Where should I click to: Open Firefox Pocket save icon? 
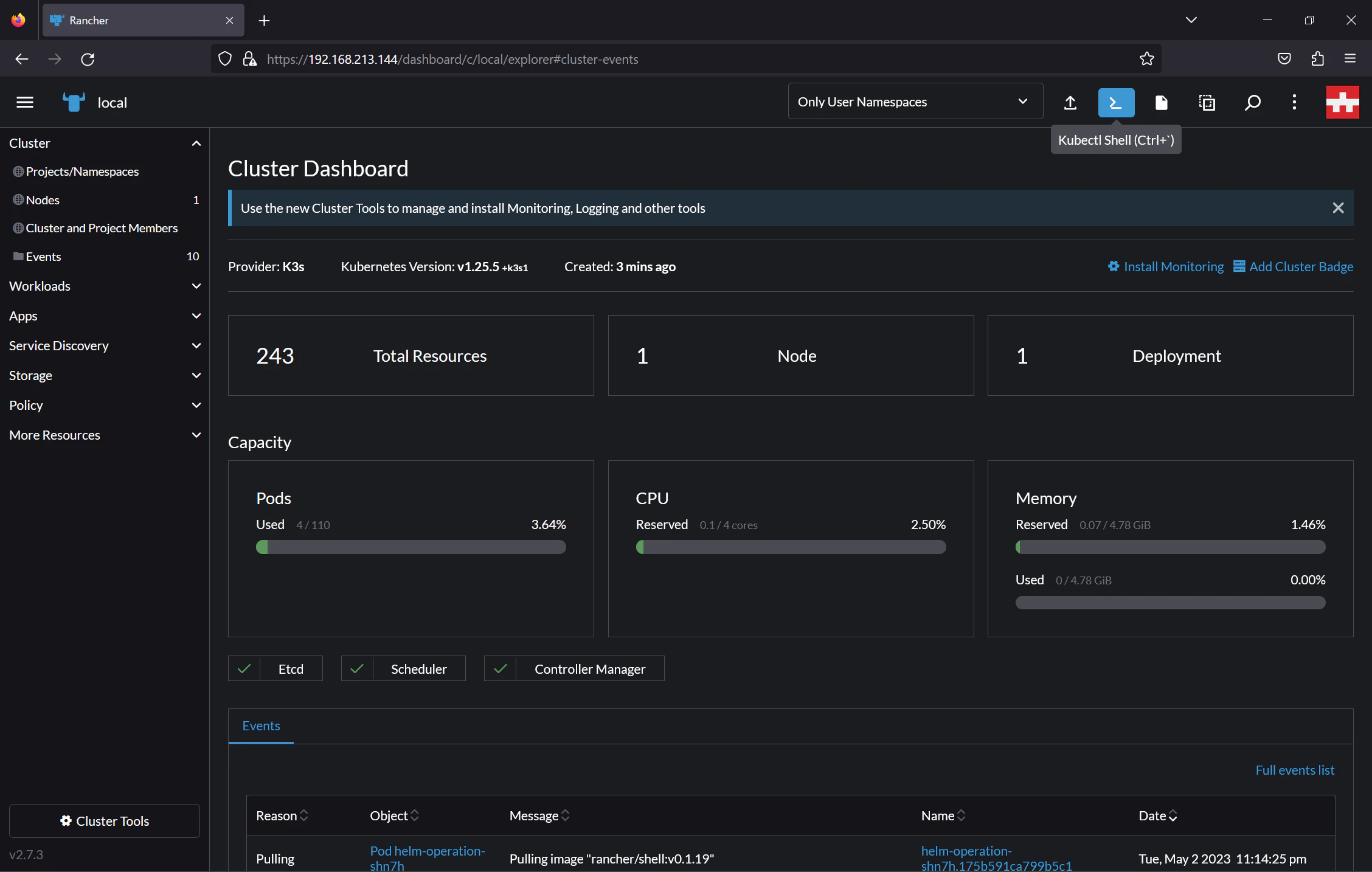pos(1284,59)
